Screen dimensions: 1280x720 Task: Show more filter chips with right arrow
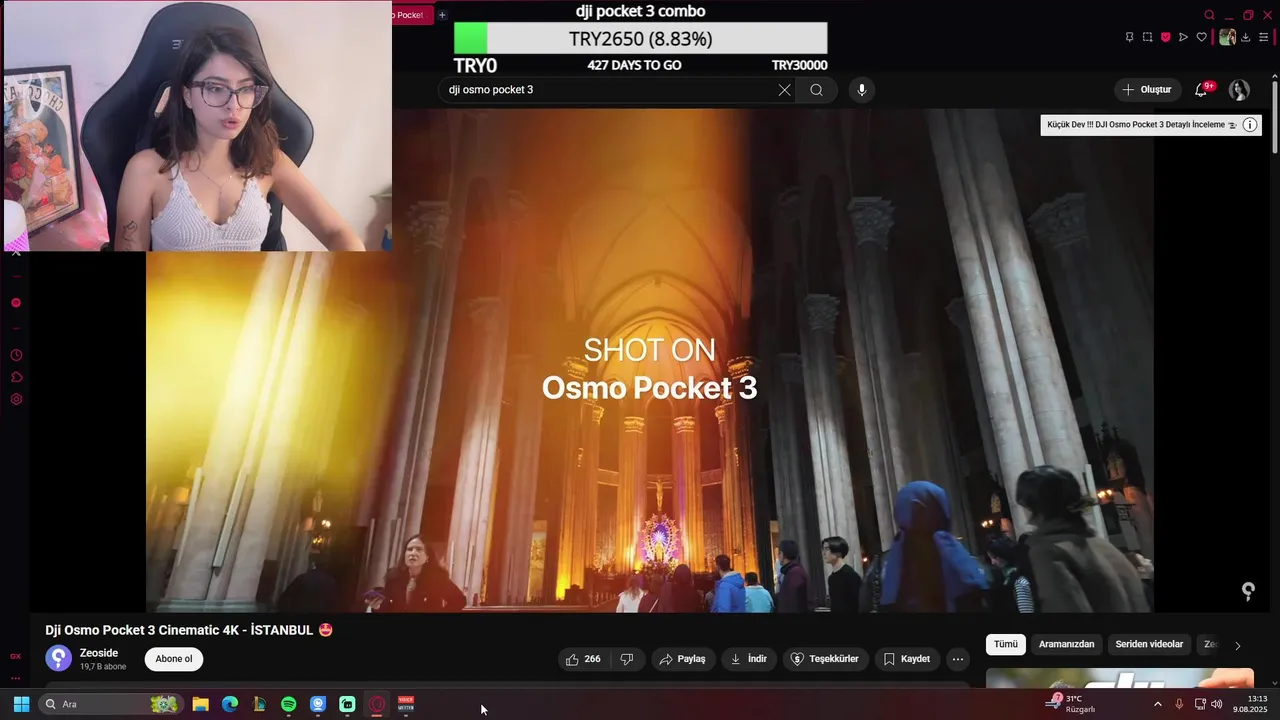pos(1237,646)
